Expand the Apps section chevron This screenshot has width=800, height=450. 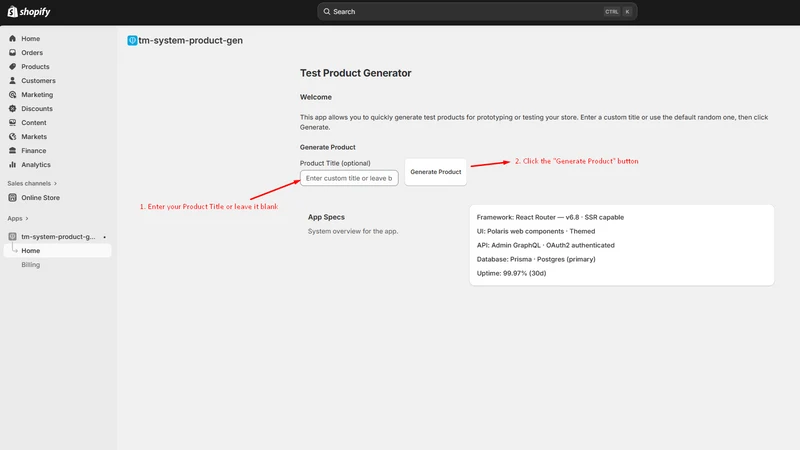27,218
